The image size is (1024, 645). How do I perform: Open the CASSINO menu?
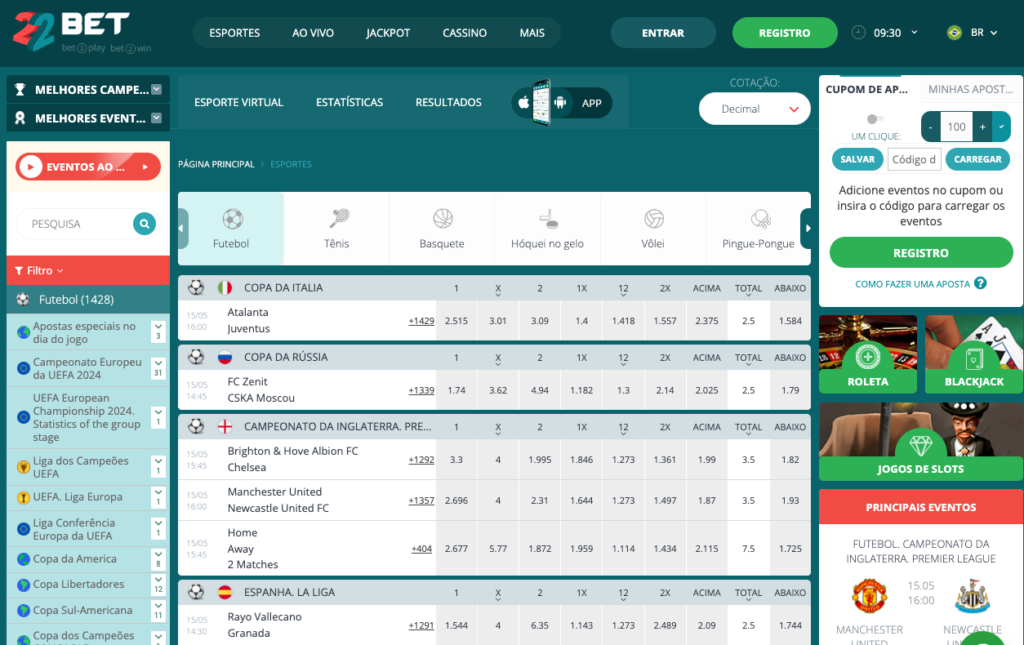(464, 33)
